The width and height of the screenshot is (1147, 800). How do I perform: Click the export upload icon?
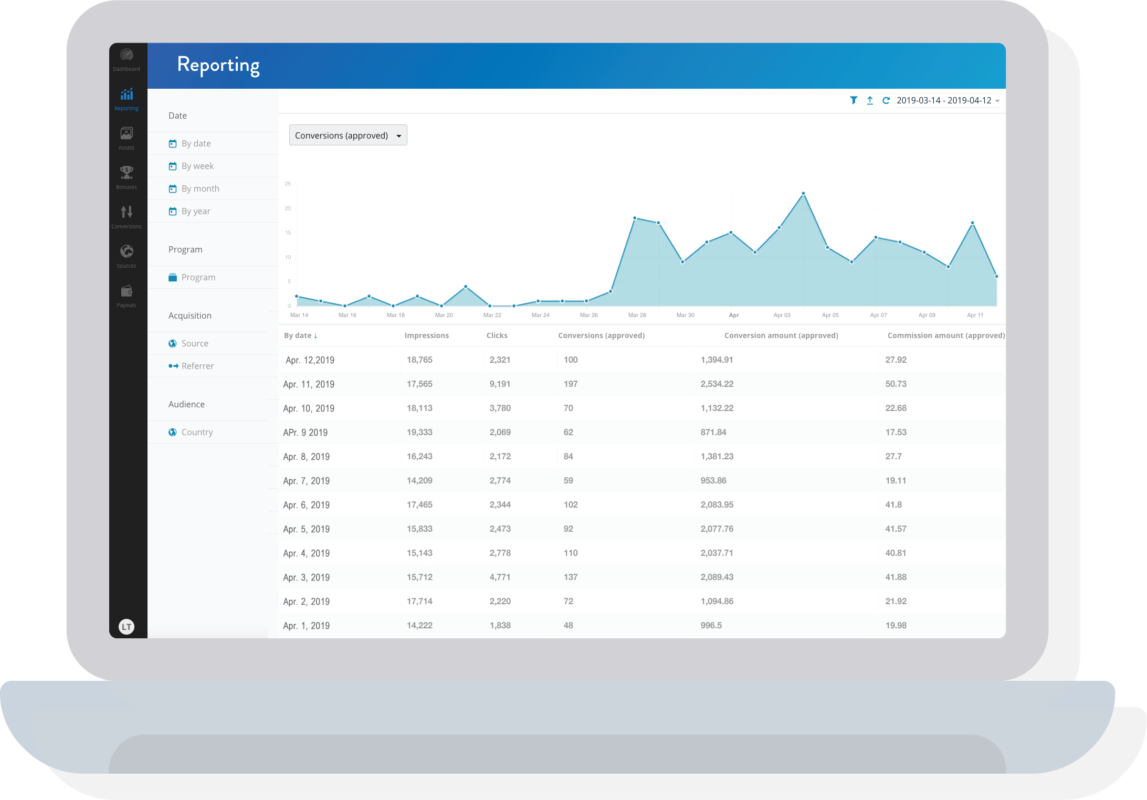869,101
